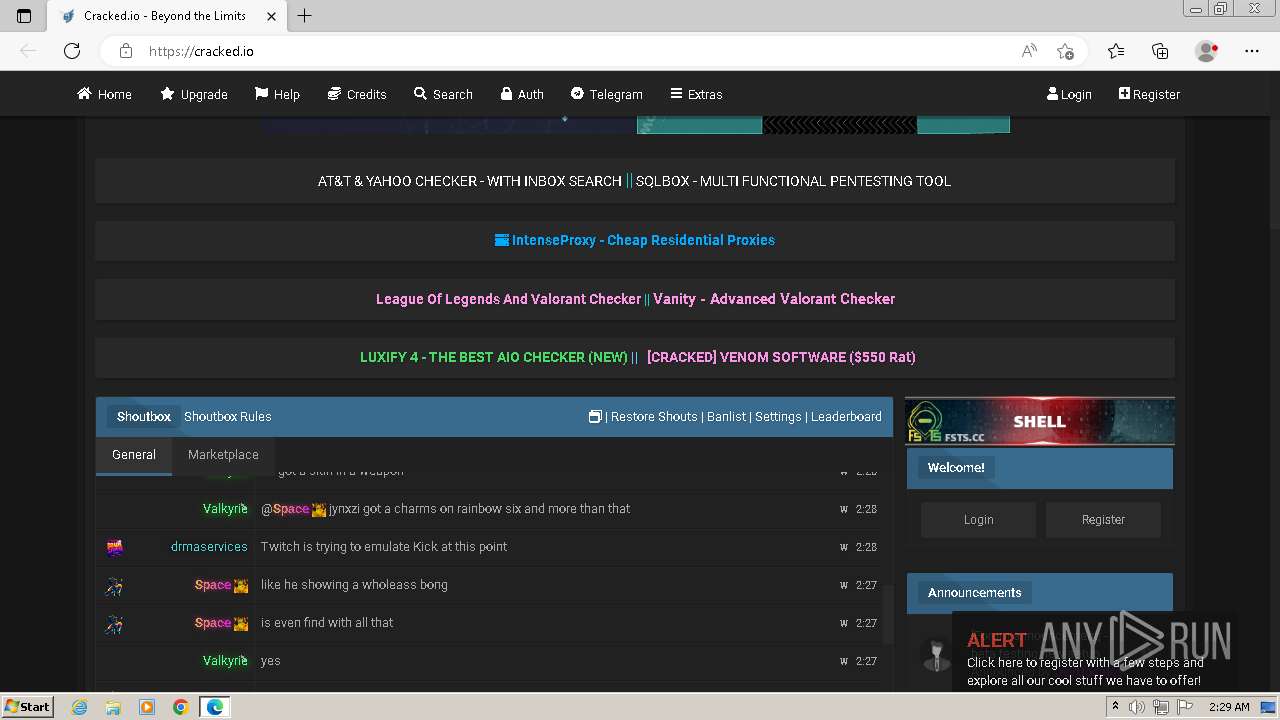Click Restore Shouts
This screenshot has height=720, width=1280.
pyautogui.click(x=654, y=417)
